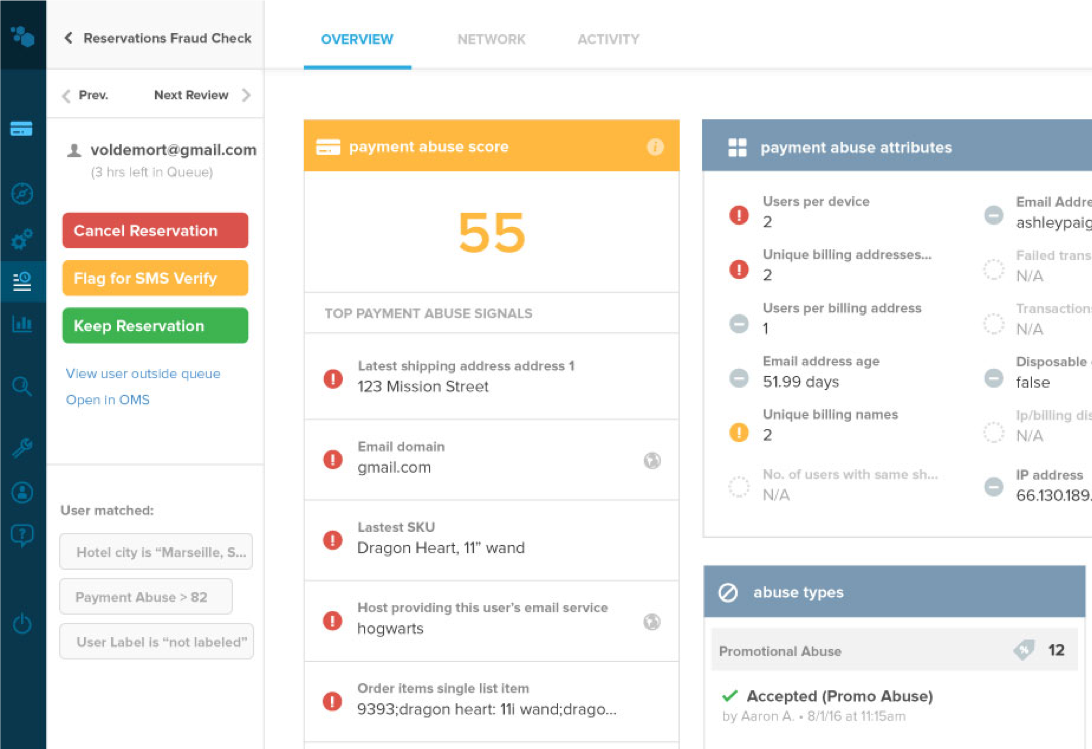The width and height of the screenshot is (1092, 749).
Task: Select the Payment Abuse > 82 rule chip
Action: (146, 597)
